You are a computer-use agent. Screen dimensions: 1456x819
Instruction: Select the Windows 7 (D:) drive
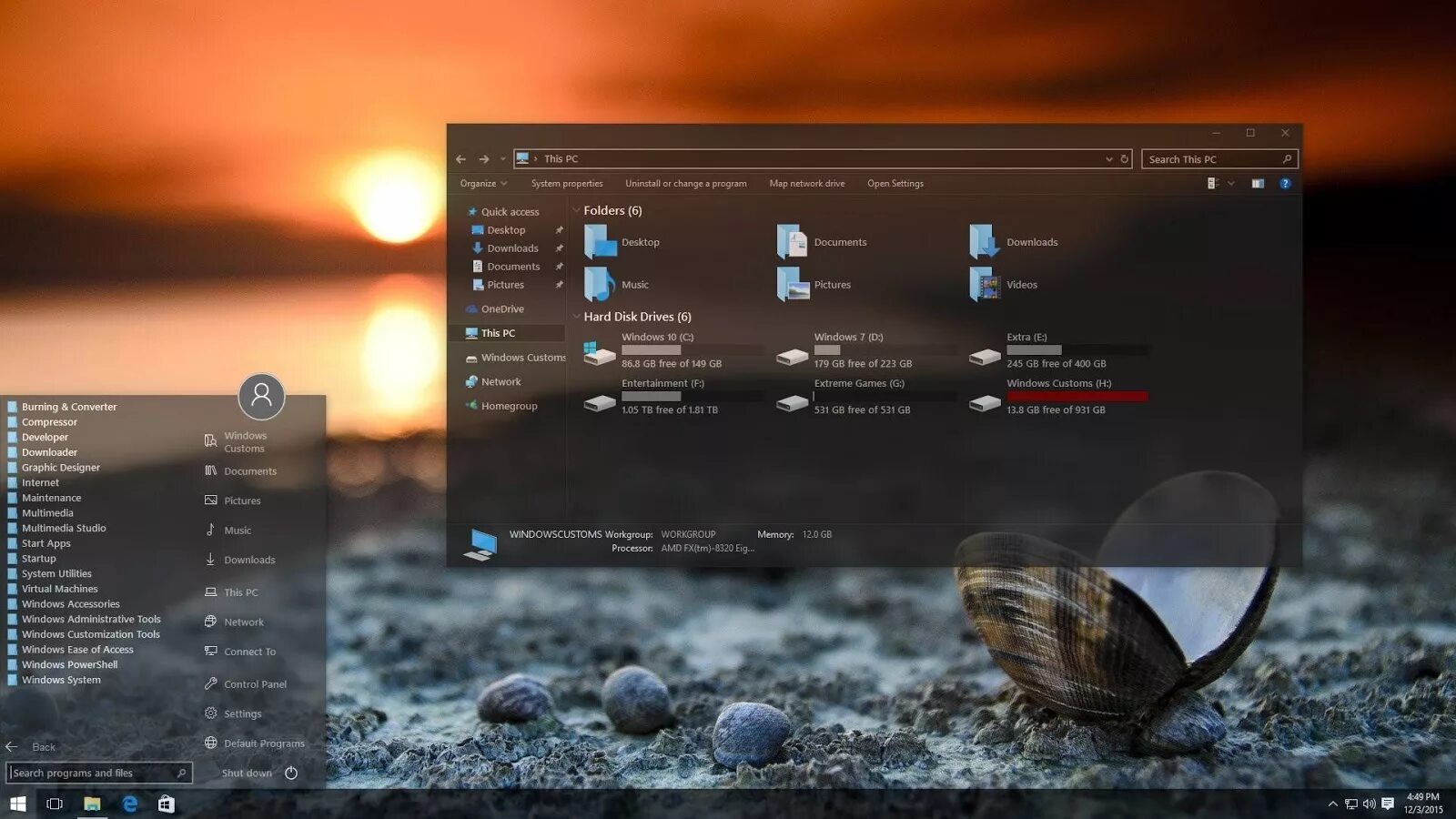point(866,350)
